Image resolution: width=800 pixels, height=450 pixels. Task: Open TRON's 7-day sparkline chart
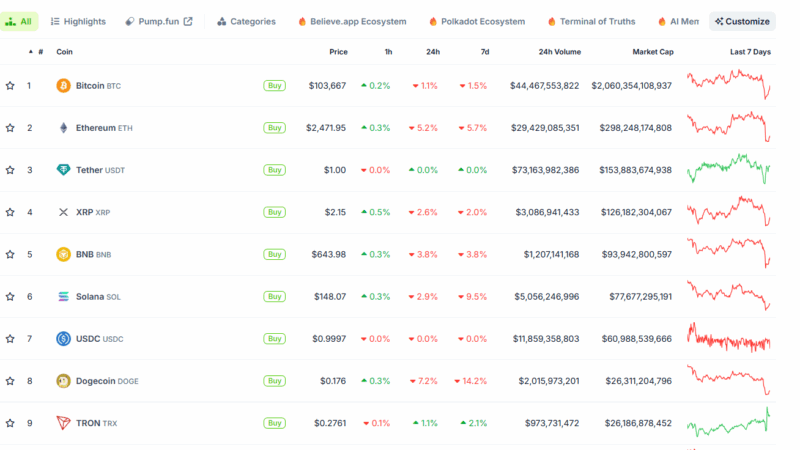coord(729,422)
